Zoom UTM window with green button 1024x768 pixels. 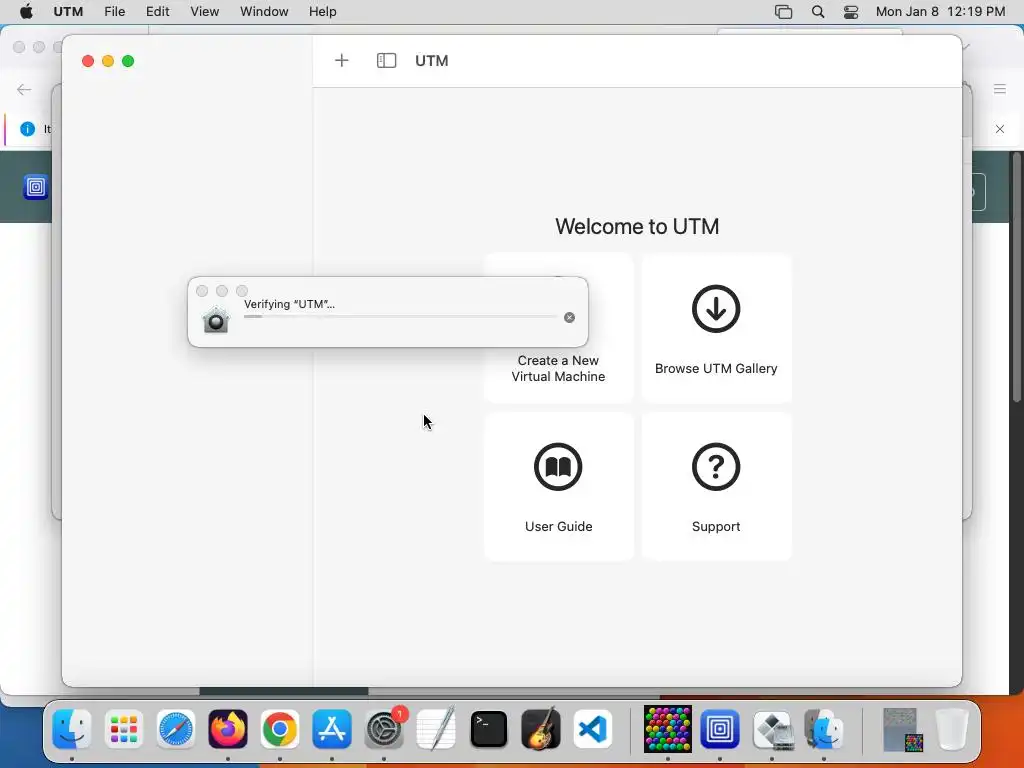tap(128, 61)
